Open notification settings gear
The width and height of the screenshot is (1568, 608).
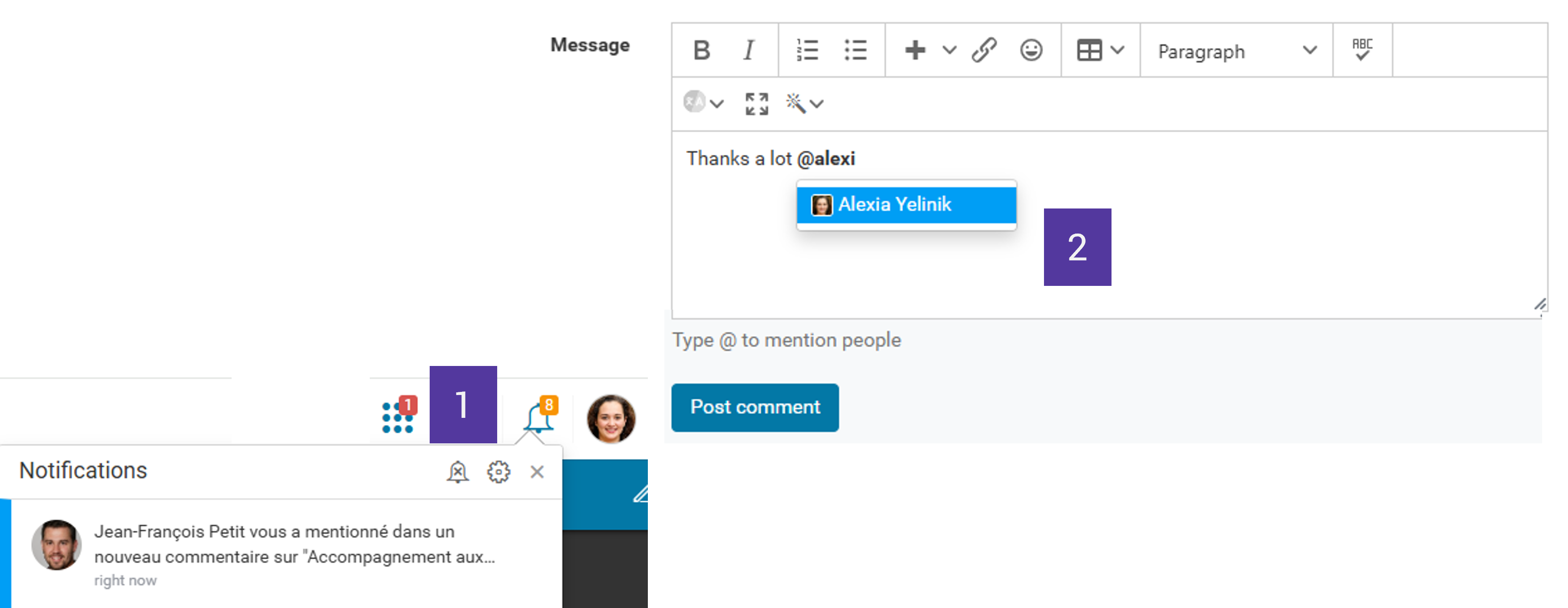pyautogui.click(x=498, y=472)
